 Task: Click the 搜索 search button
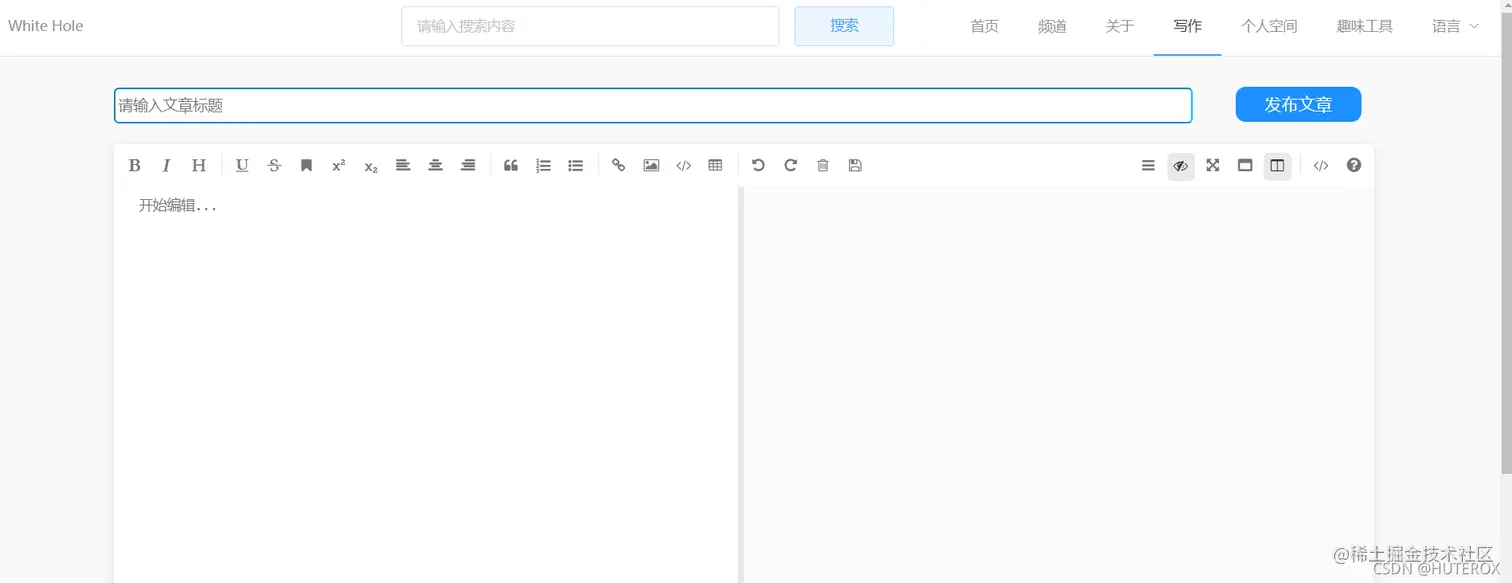point(844,26)
